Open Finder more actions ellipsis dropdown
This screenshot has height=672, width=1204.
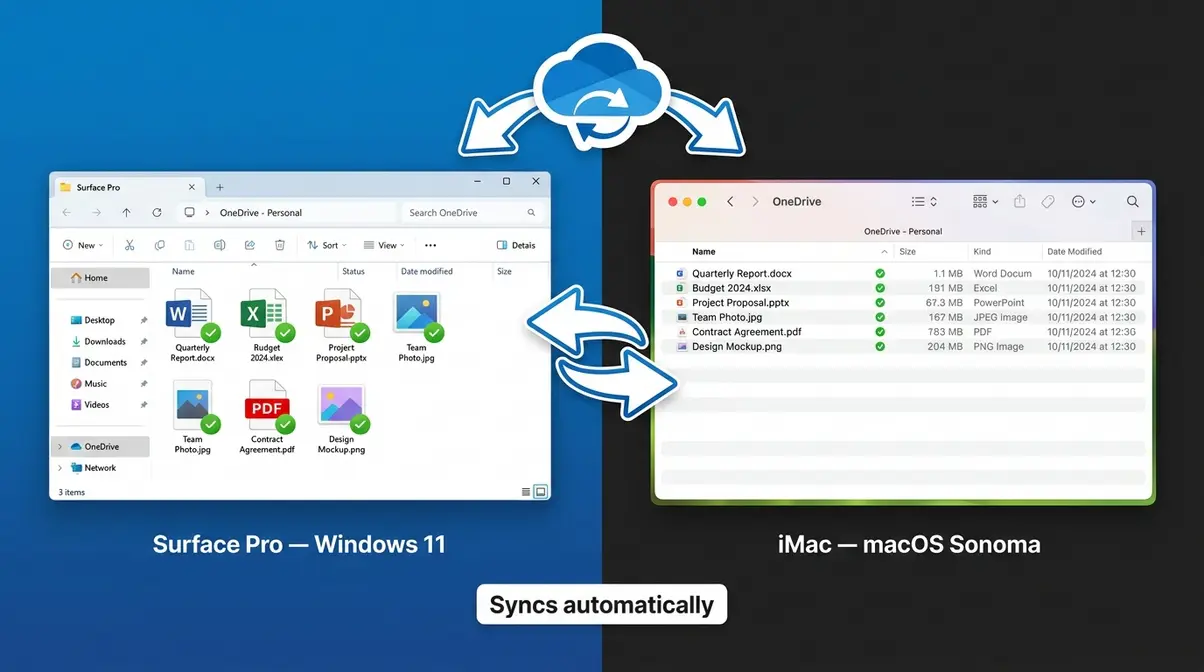tap(1084, 202)
